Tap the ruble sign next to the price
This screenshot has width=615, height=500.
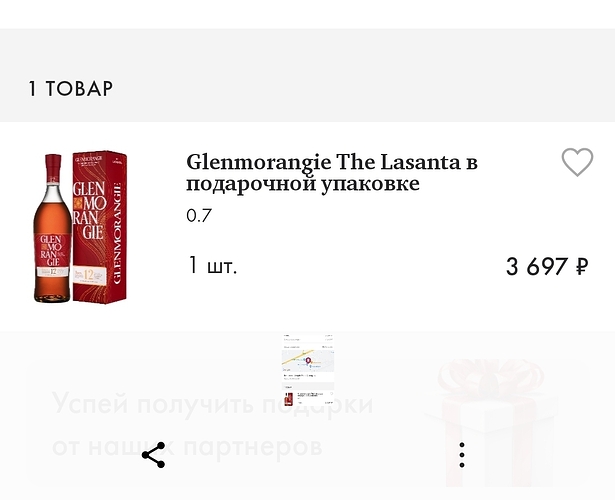pyautogui.click(x=582, y=266)
